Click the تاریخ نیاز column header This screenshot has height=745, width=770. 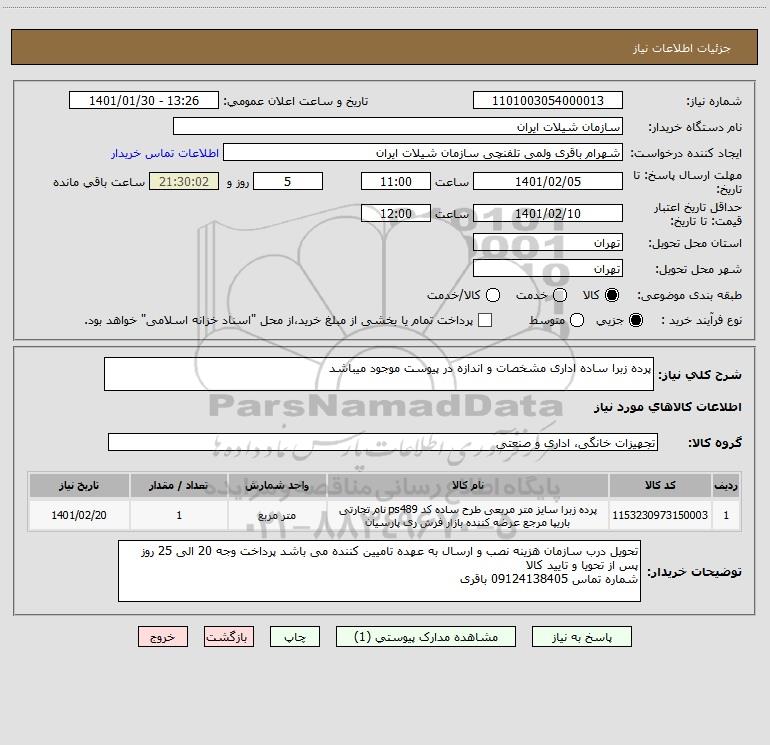pos(79,485)
